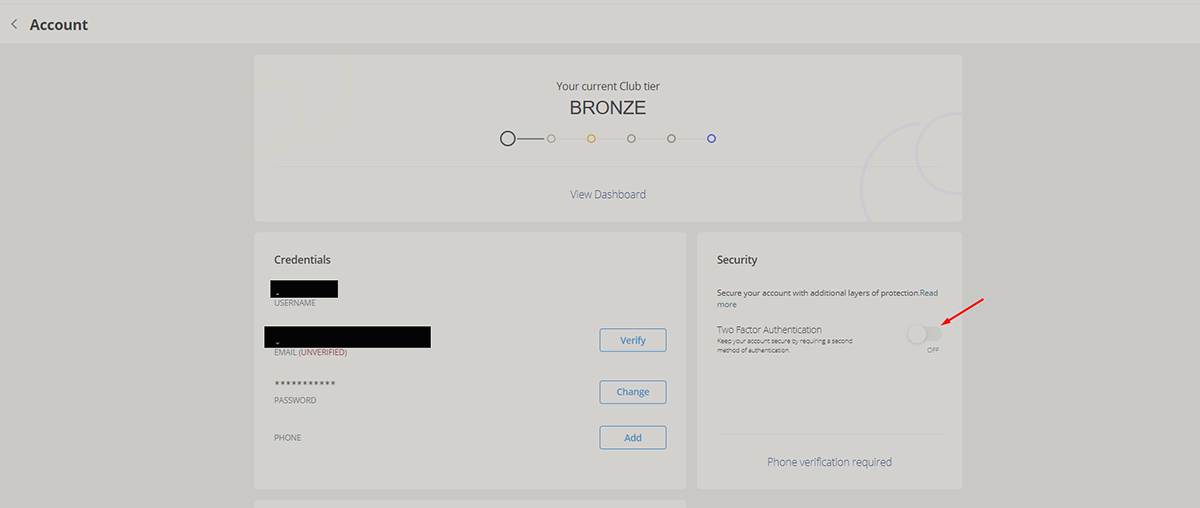
Task: Click the BRONZE tier title
Action: click(608, 108)
